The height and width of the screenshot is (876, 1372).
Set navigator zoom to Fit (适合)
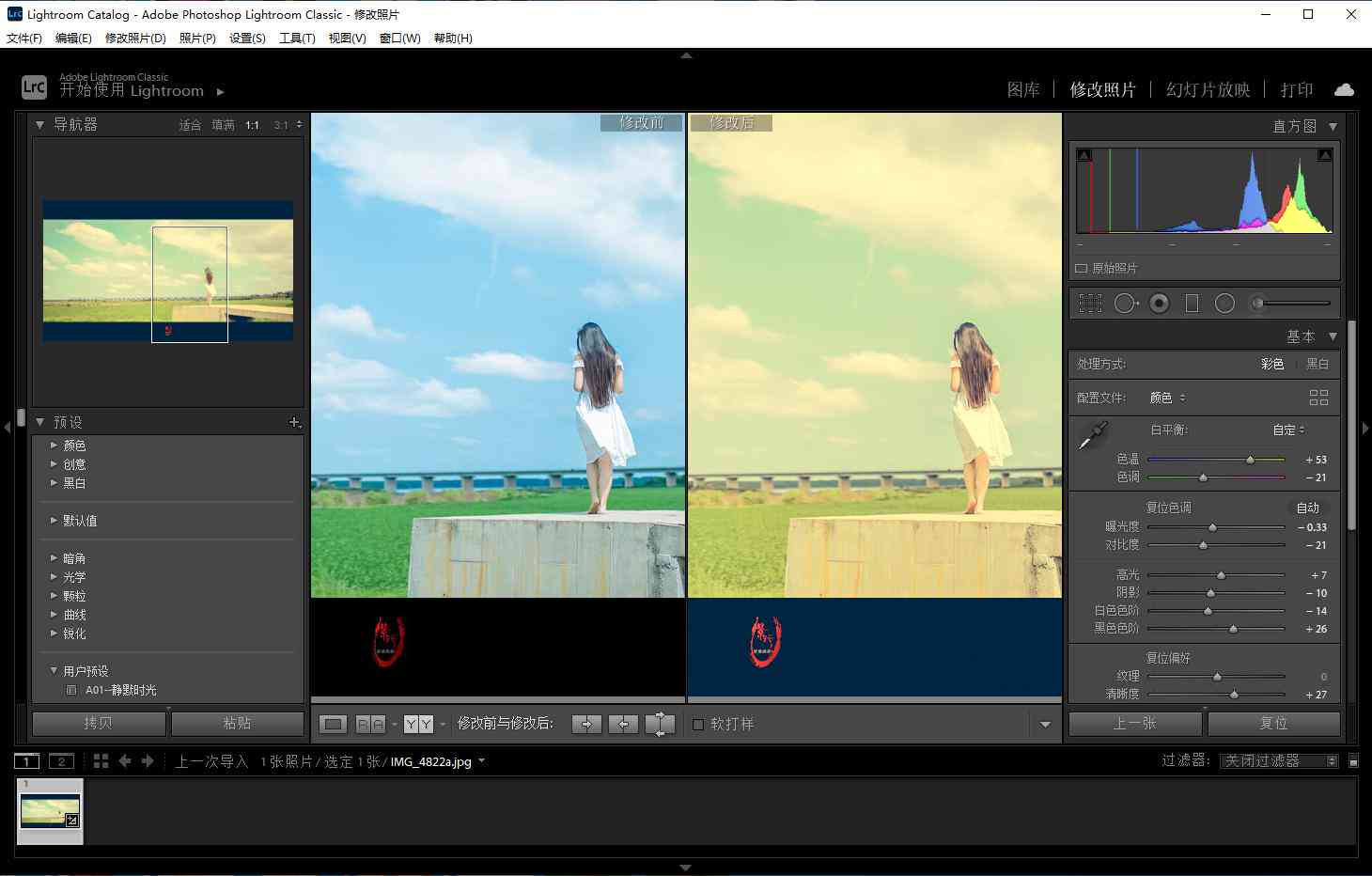(x=190, y=125)
